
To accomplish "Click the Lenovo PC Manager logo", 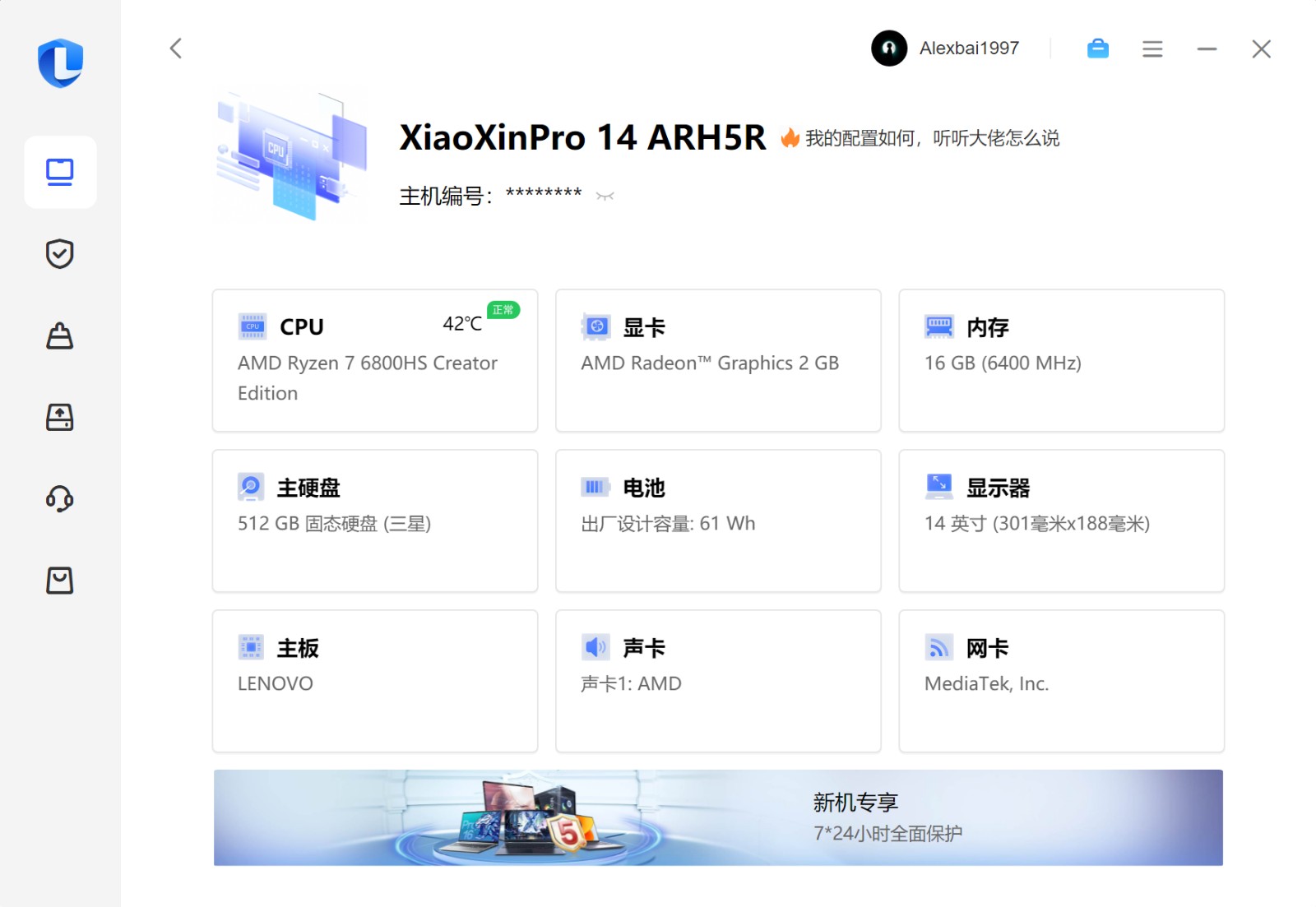I will click(60, 62).
